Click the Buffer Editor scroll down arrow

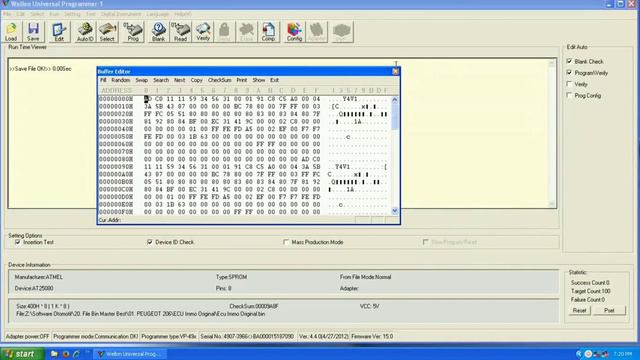395,211
